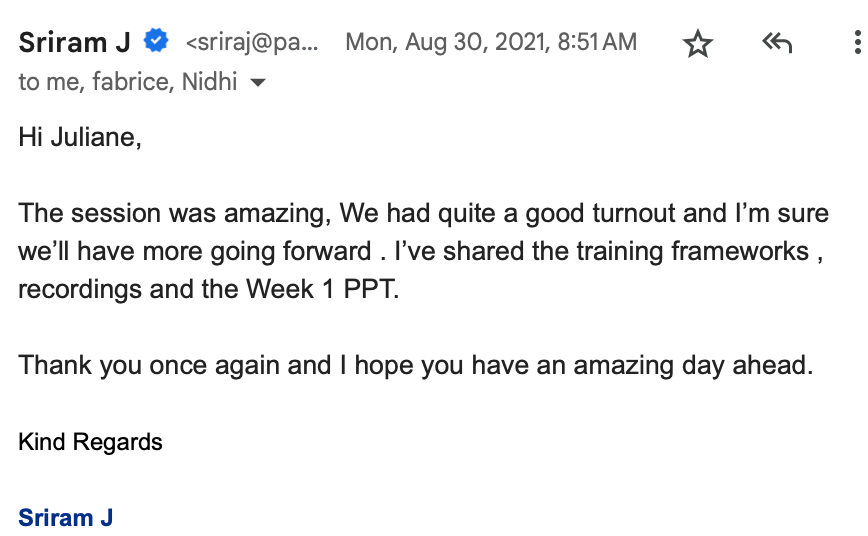
Task: Open the three-dot More options menu
Action: pyautogui.click(x=857, y=43)
